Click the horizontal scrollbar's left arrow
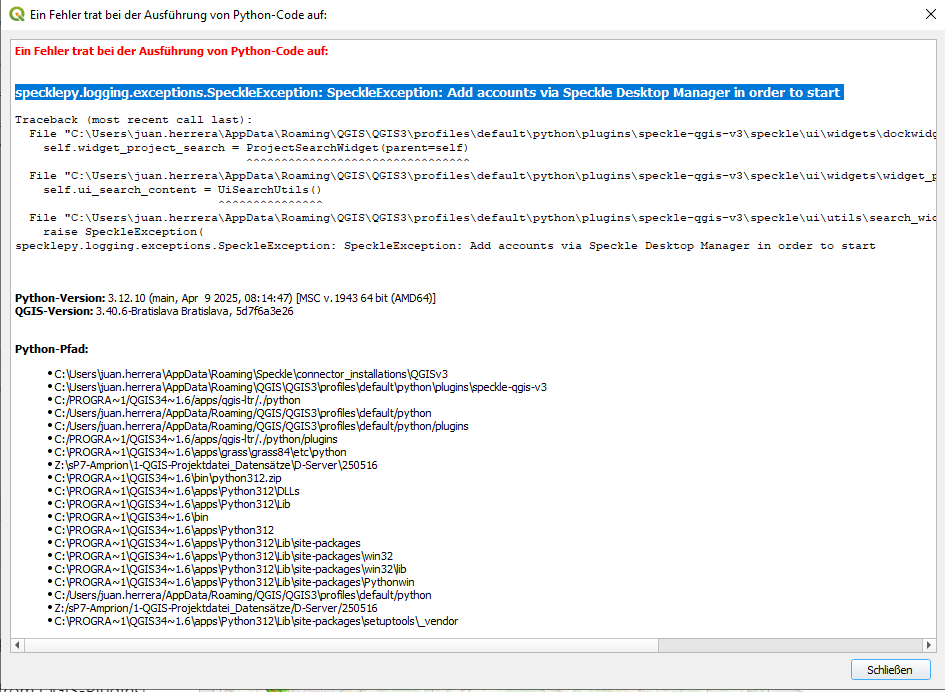 [x=17, y=645]
